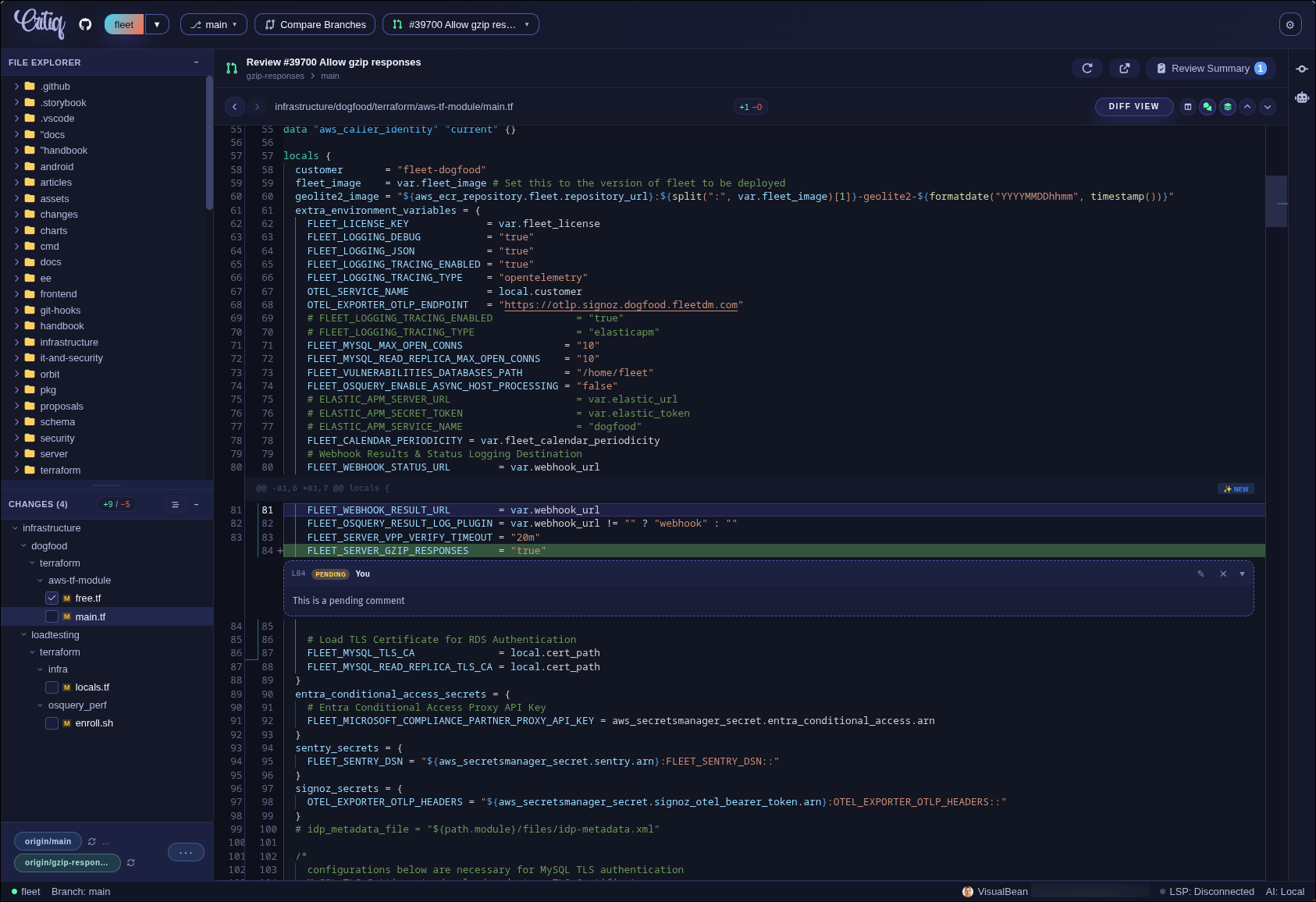Open the GitHub icon in the header
The height and width of the screenshot is (902, 1316).
pyautogui.click(x=85, y=24)
